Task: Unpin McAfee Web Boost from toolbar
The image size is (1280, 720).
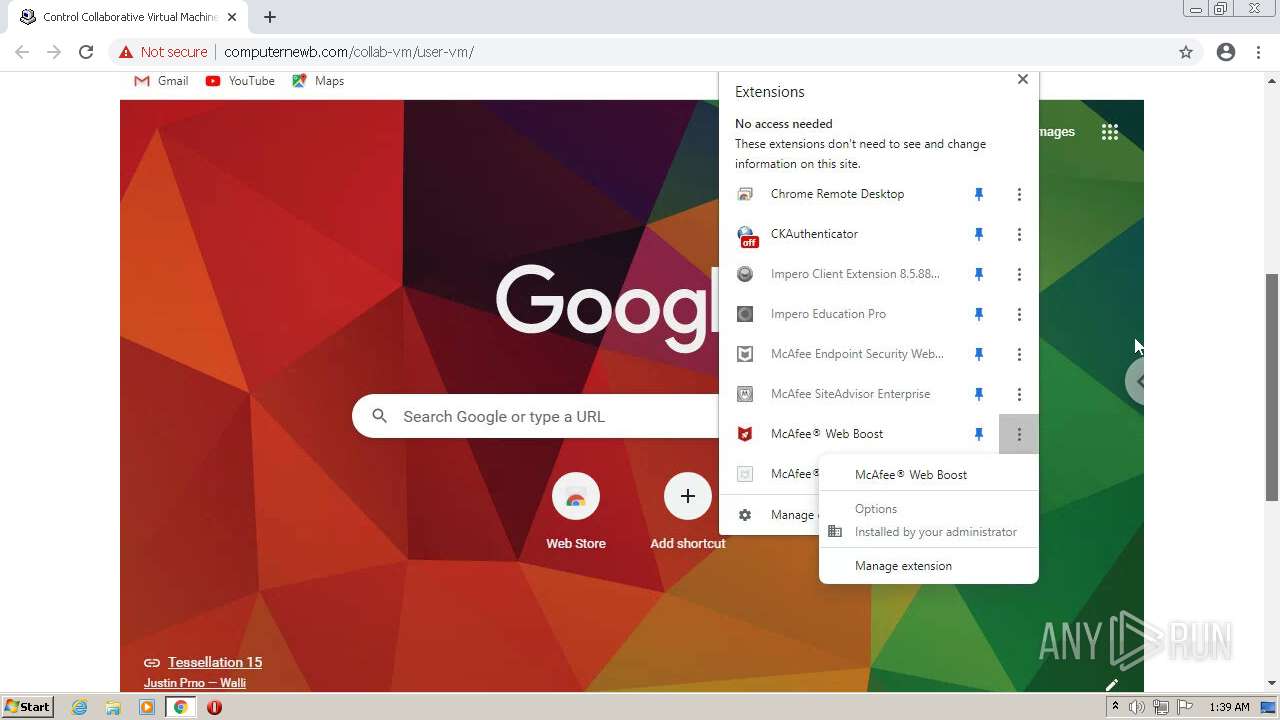Action: coord(979,434)
